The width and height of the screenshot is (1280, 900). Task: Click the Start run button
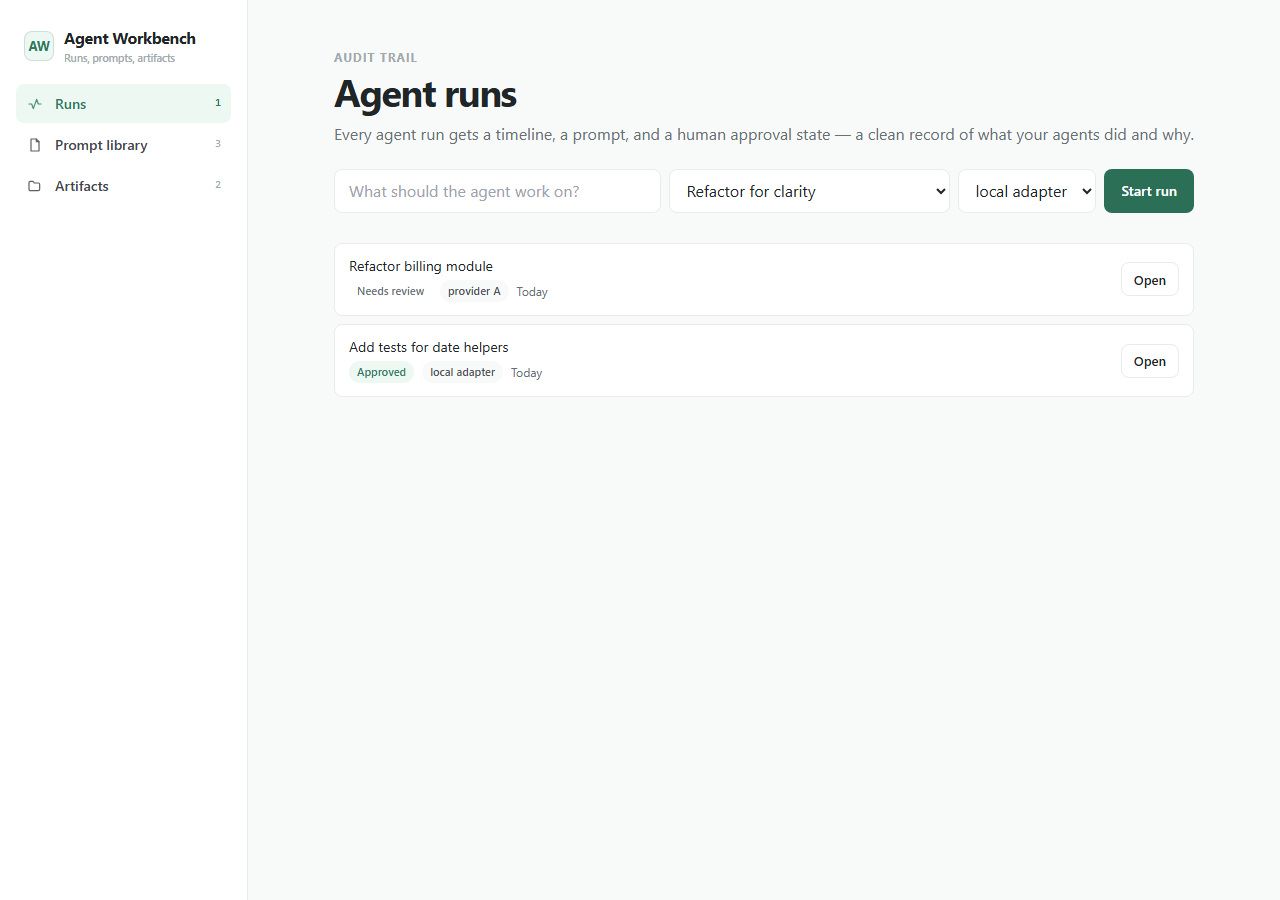point(1149,191)
